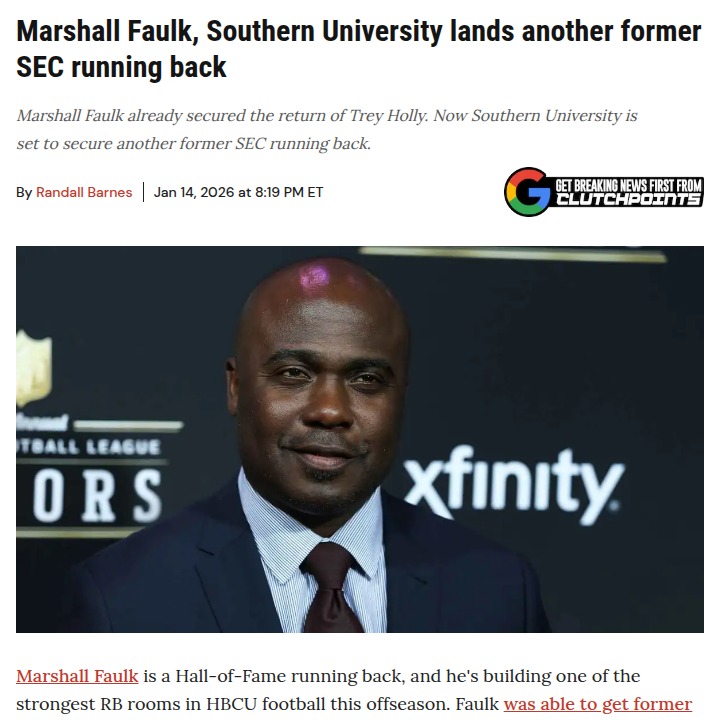Viewport: 720px width, 720px height.
Task: Click the maroon necktie in the photo
Action: (331, 588)
